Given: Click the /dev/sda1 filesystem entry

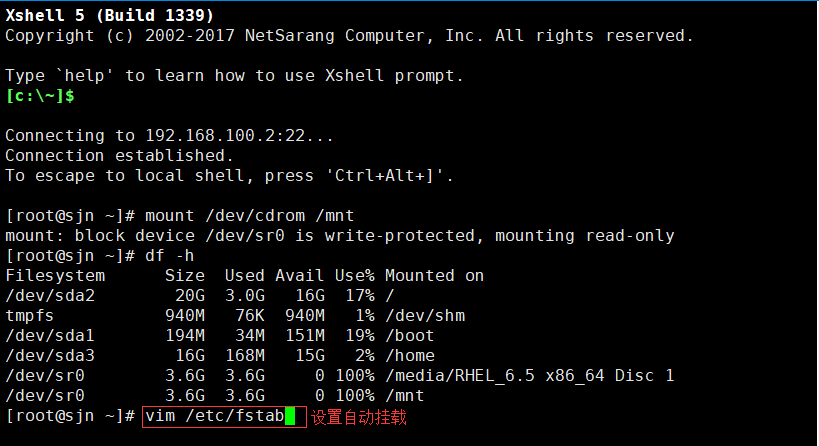Looking at the screenshot, I should click(50, 336).
